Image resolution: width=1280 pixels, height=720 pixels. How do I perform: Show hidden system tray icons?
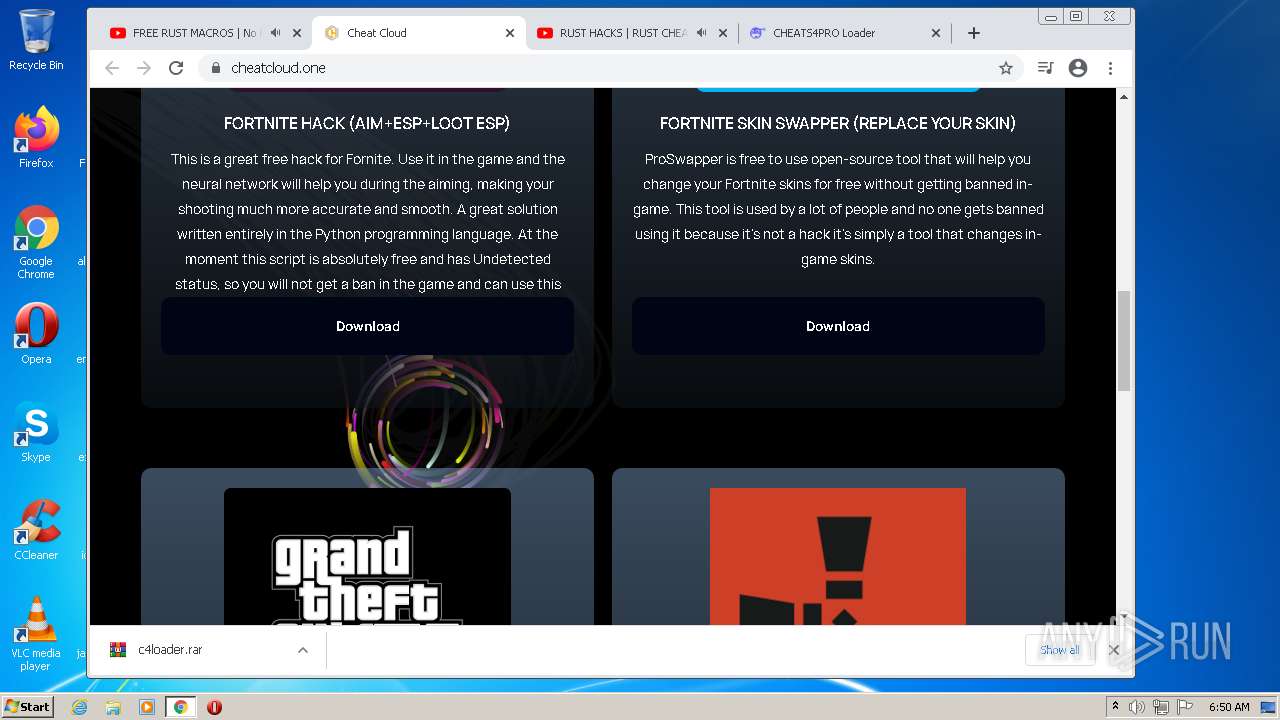point(1115,707)
